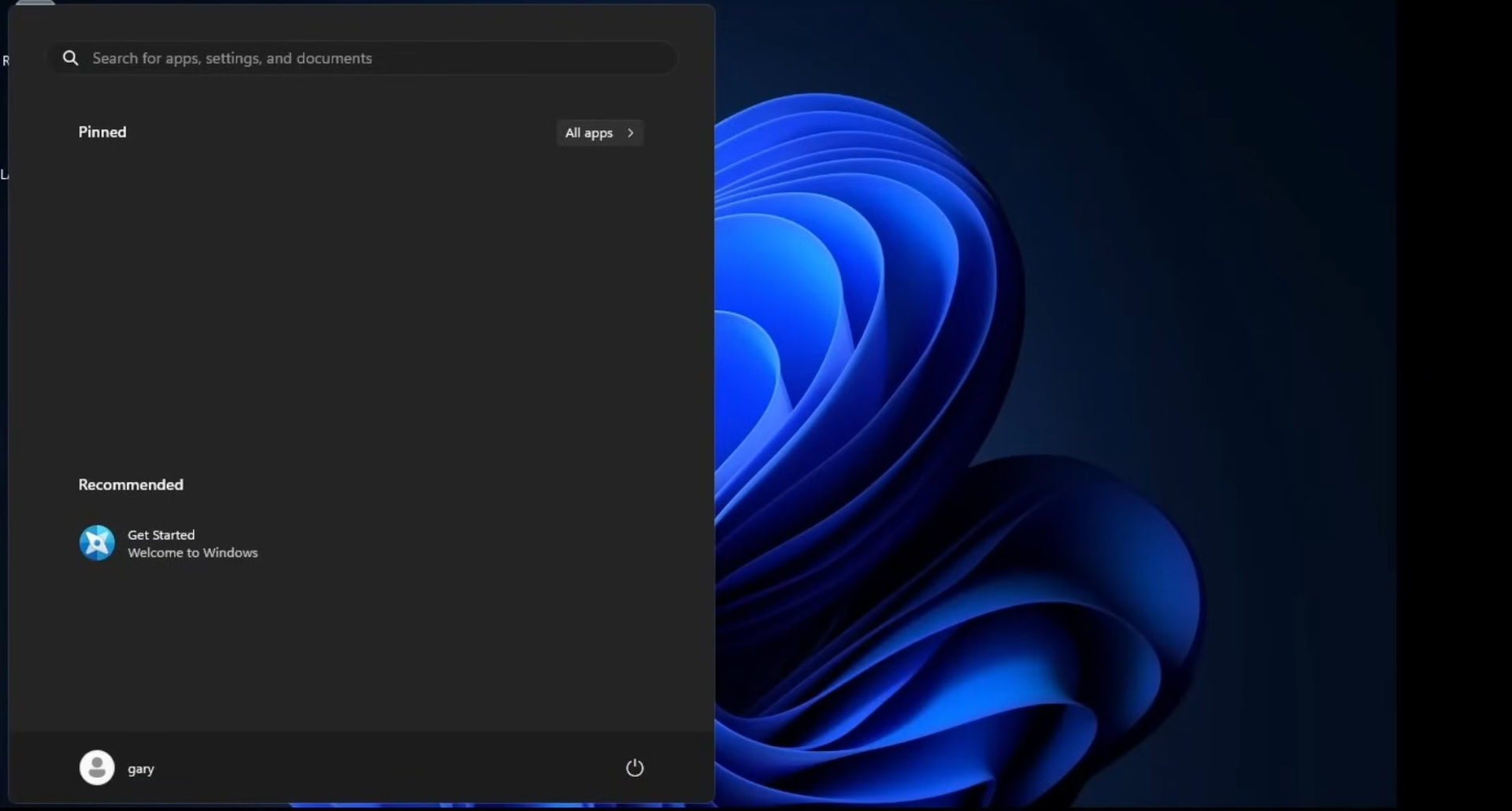Click the magnifier search icon
1512x811 pixels.
71,58
